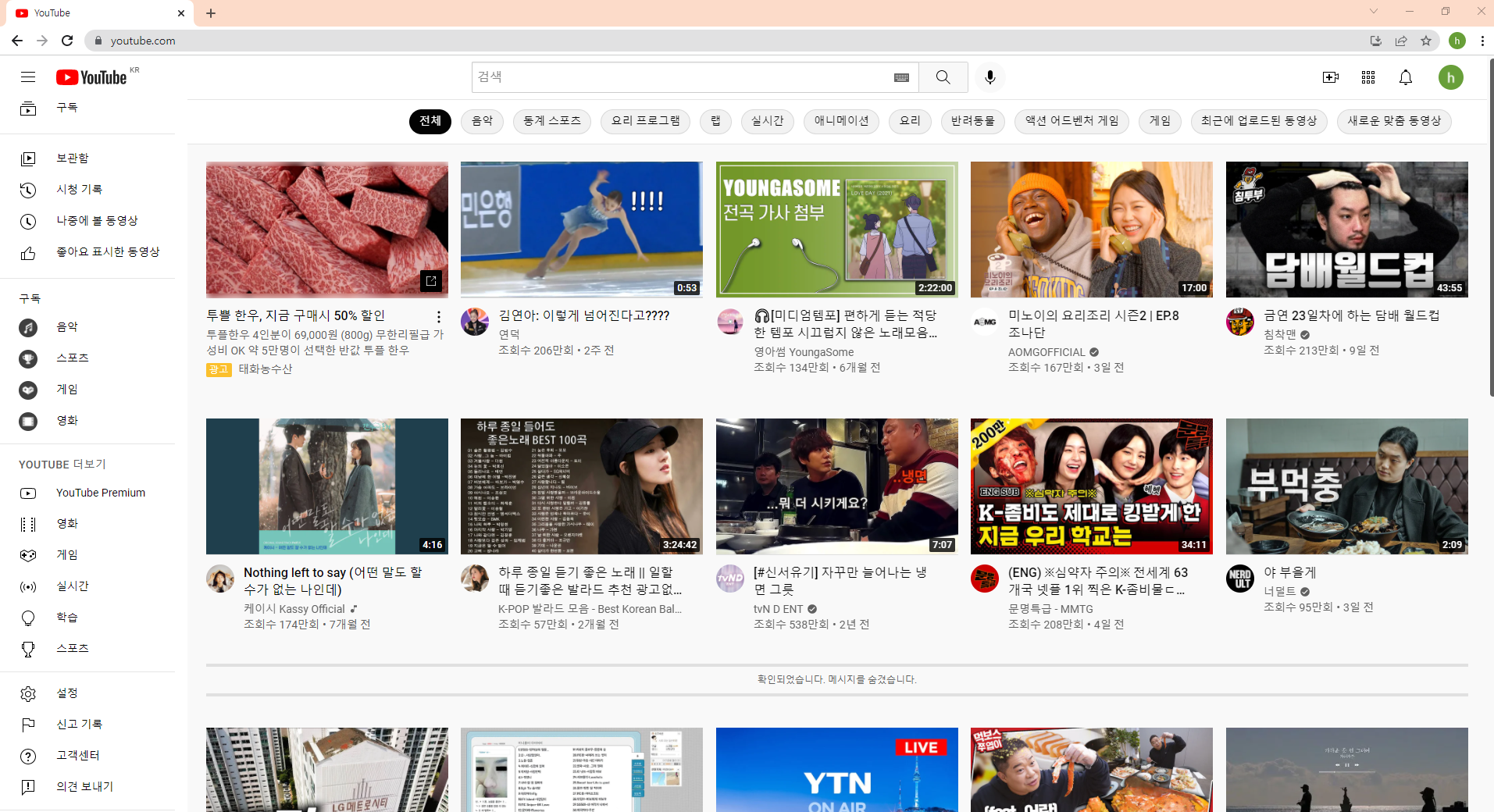Viewport: 1494px width, 812px height.
Task: Open the on-screen keyboard icon in search
Action: pos(901,77)
